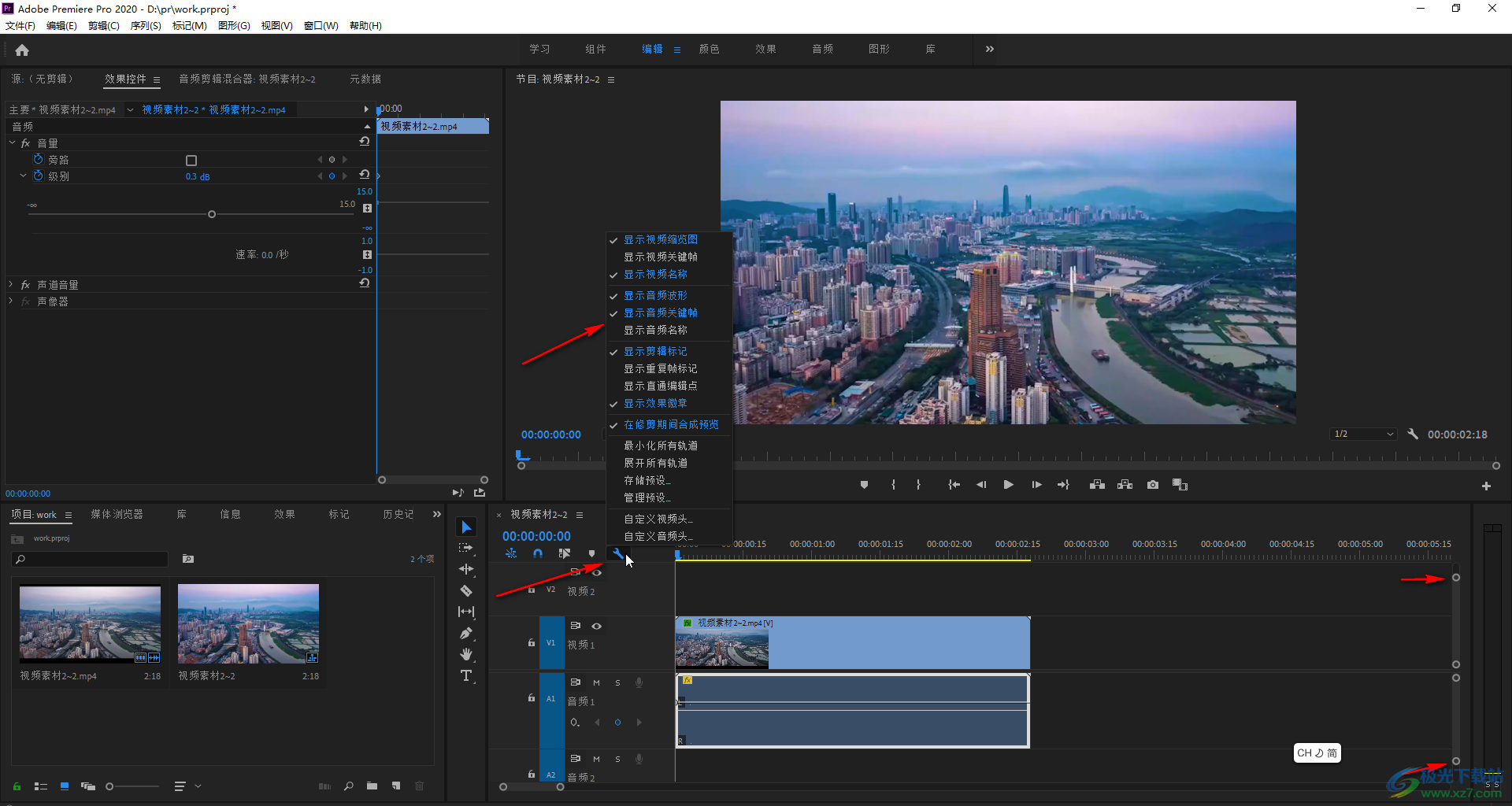Image resolution: width=1512 pixels, height=806 pixels.
Task: Expand the 声道音量 effect
Action: (11, 284)
